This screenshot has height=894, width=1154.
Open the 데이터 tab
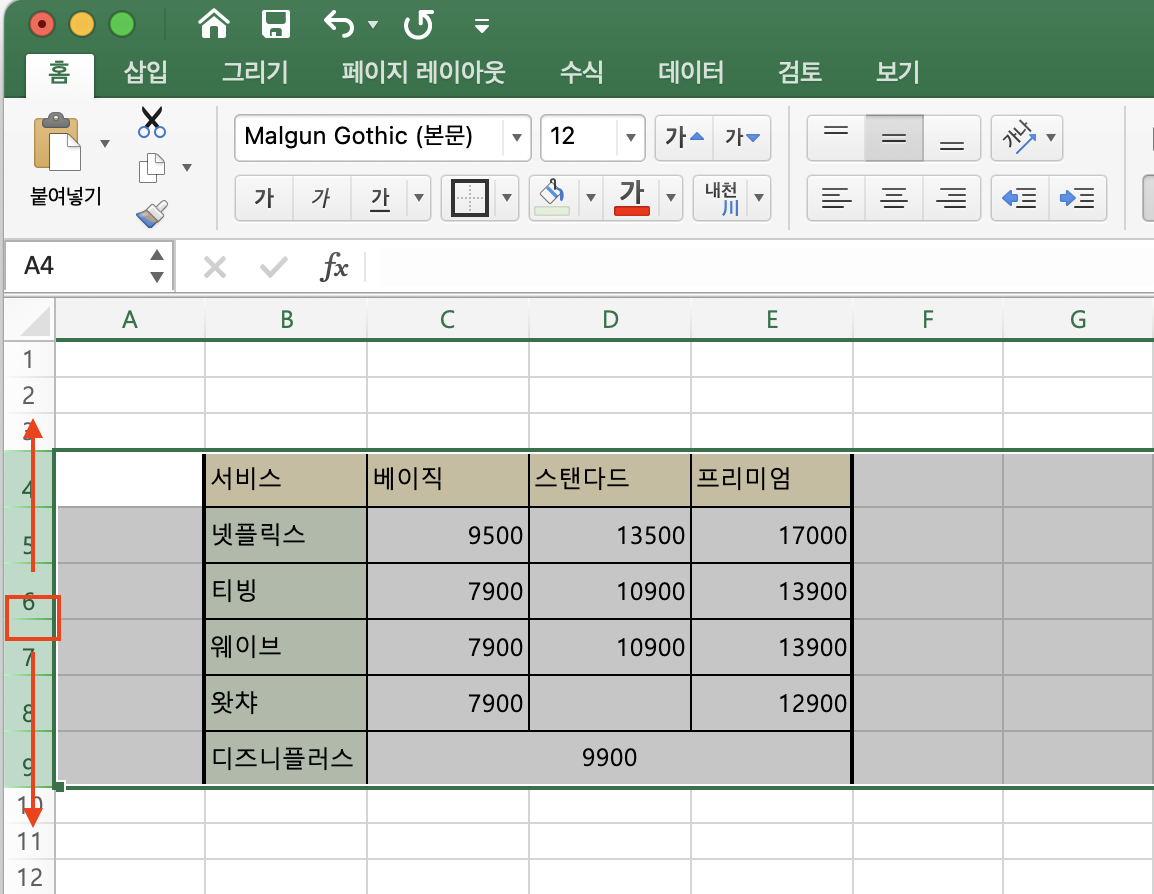point(690,72)
